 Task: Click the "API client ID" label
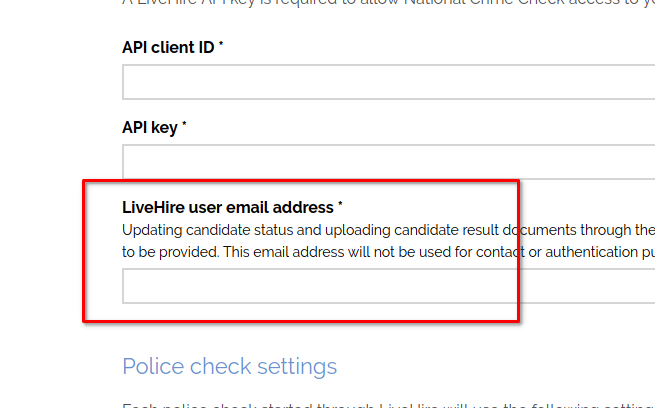point(168,47)
